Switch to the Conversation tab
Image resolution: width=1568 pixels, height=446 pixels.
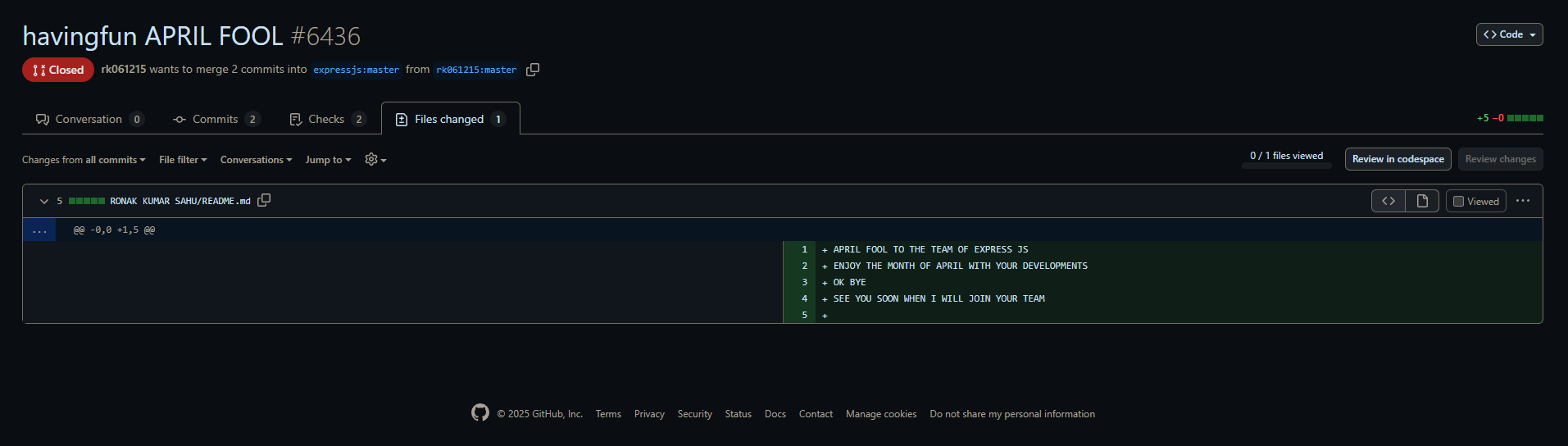tap(89, 119)
